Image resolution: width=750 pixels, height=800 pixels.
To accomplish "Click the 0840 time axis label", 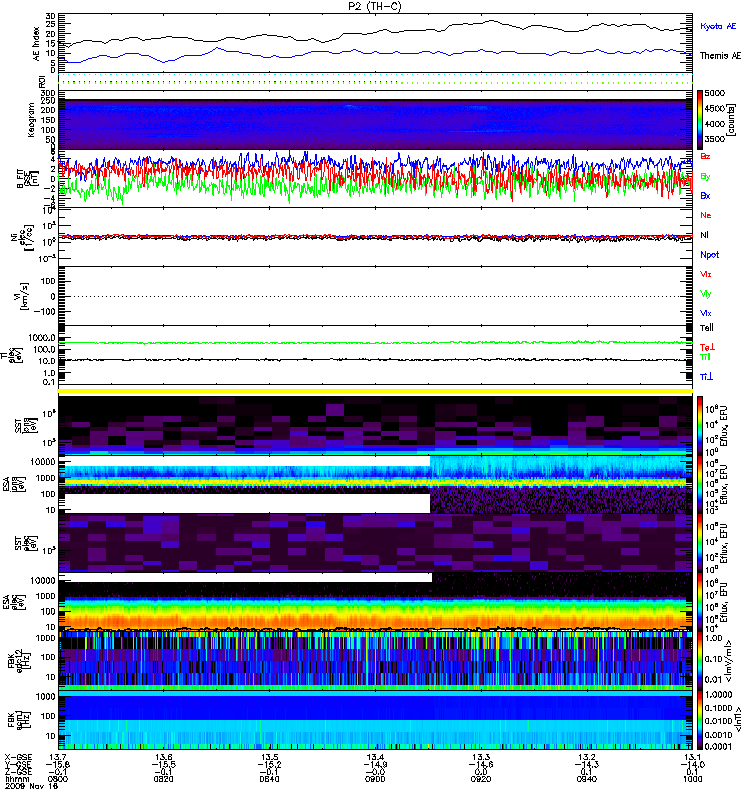I will point(269,779).
